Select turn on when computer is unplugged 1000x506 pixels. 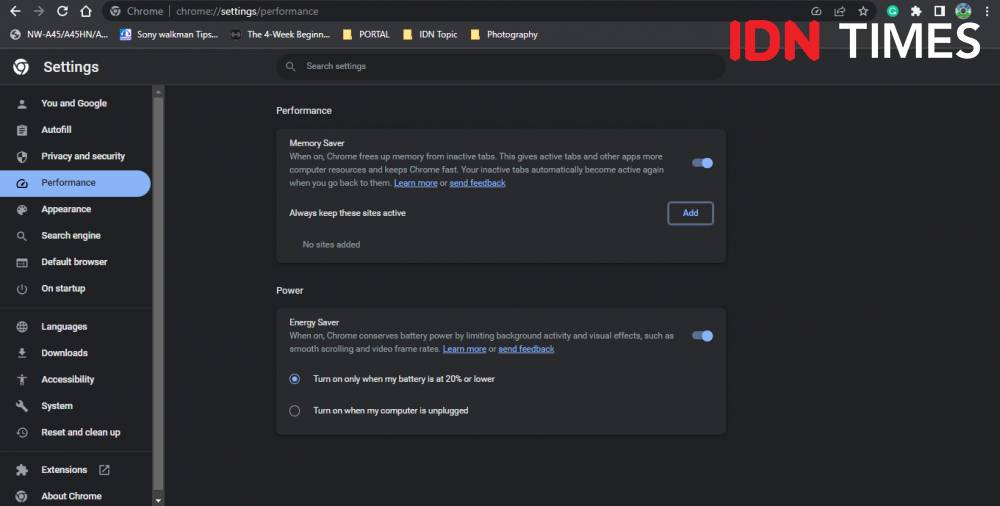(x=295, y=411)
